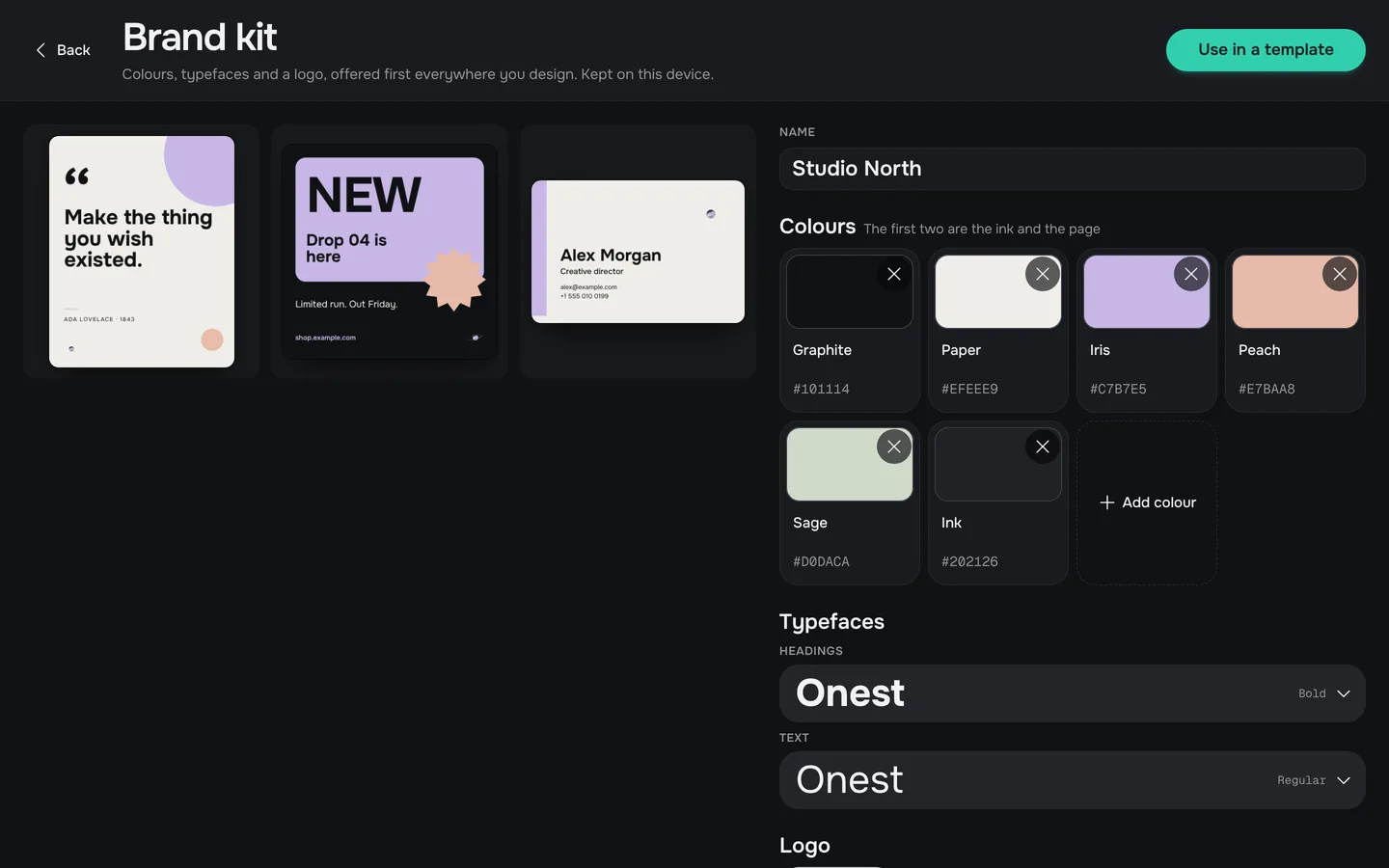This screenshot has width=1389, height=868.
Task: Edit the Sage colour name
Action: point(850,523)
